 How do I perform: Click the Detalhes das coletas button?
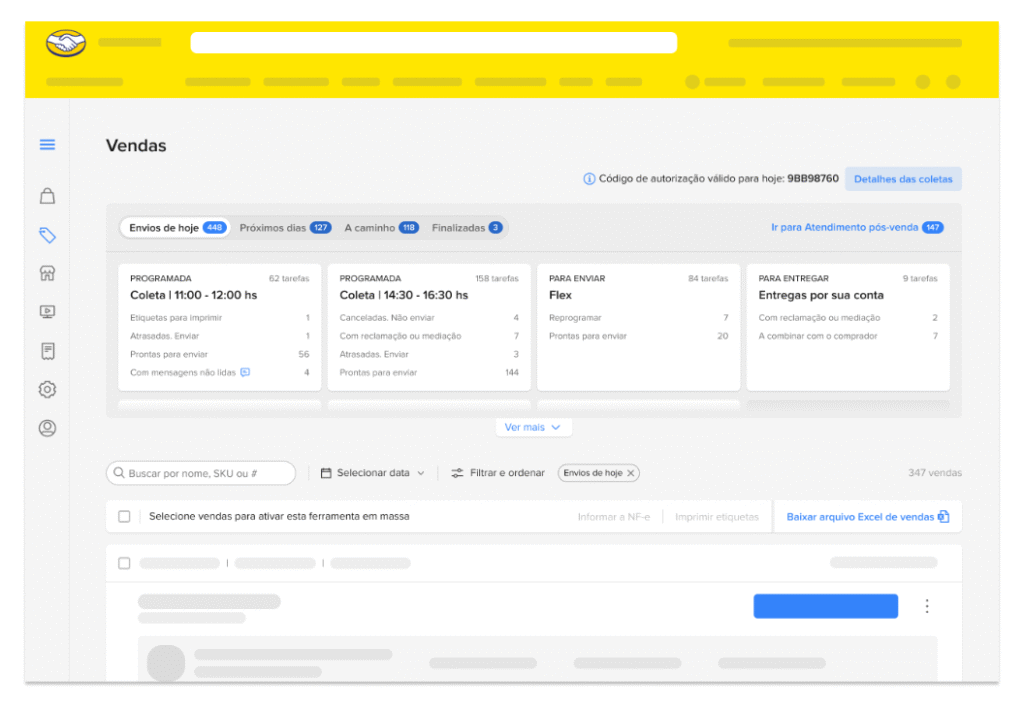point(903,179)
